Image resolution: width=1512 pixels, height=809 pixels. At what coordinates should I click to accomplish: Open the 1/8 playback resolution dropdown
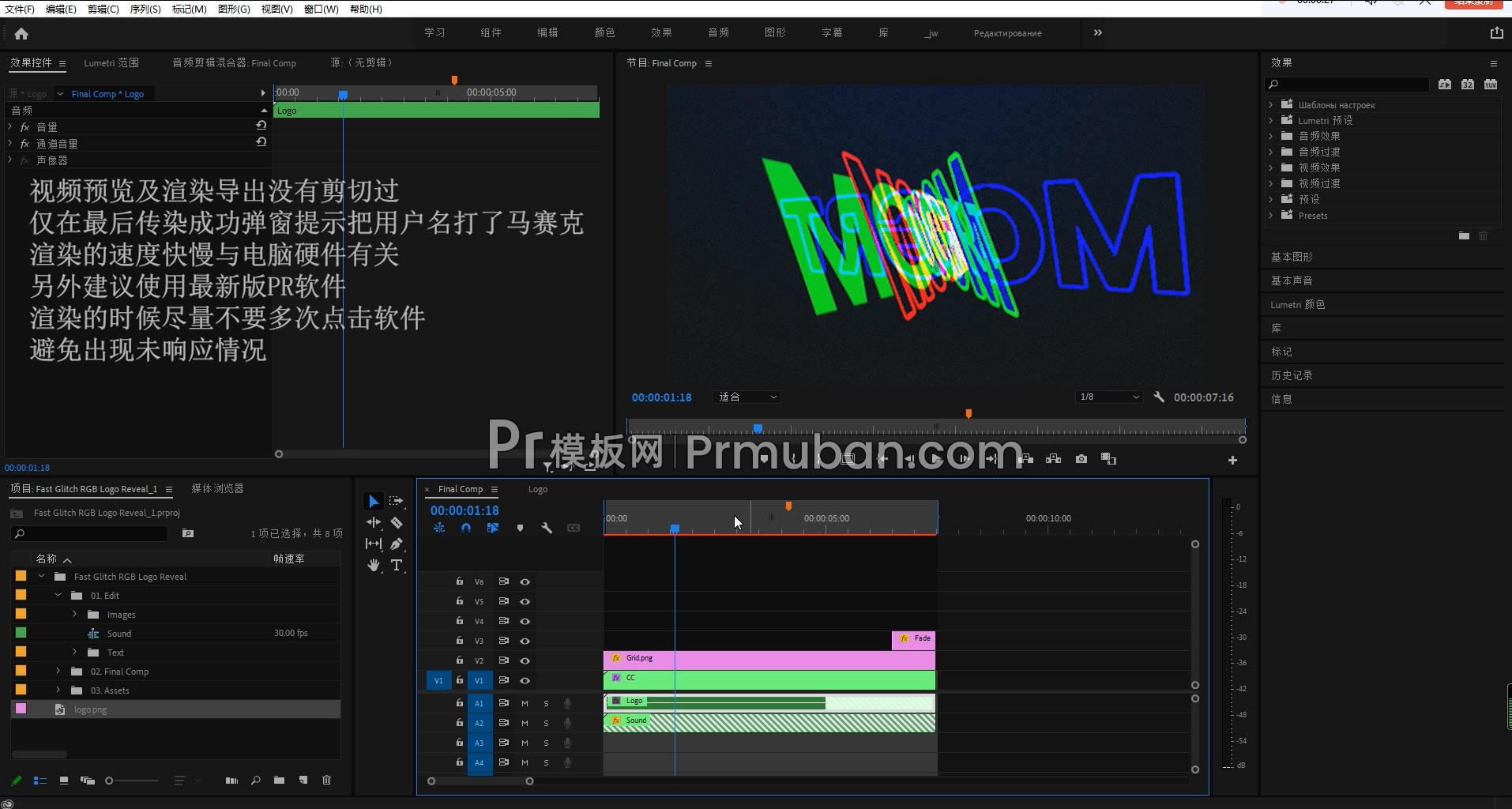[x=1108, y=397]
